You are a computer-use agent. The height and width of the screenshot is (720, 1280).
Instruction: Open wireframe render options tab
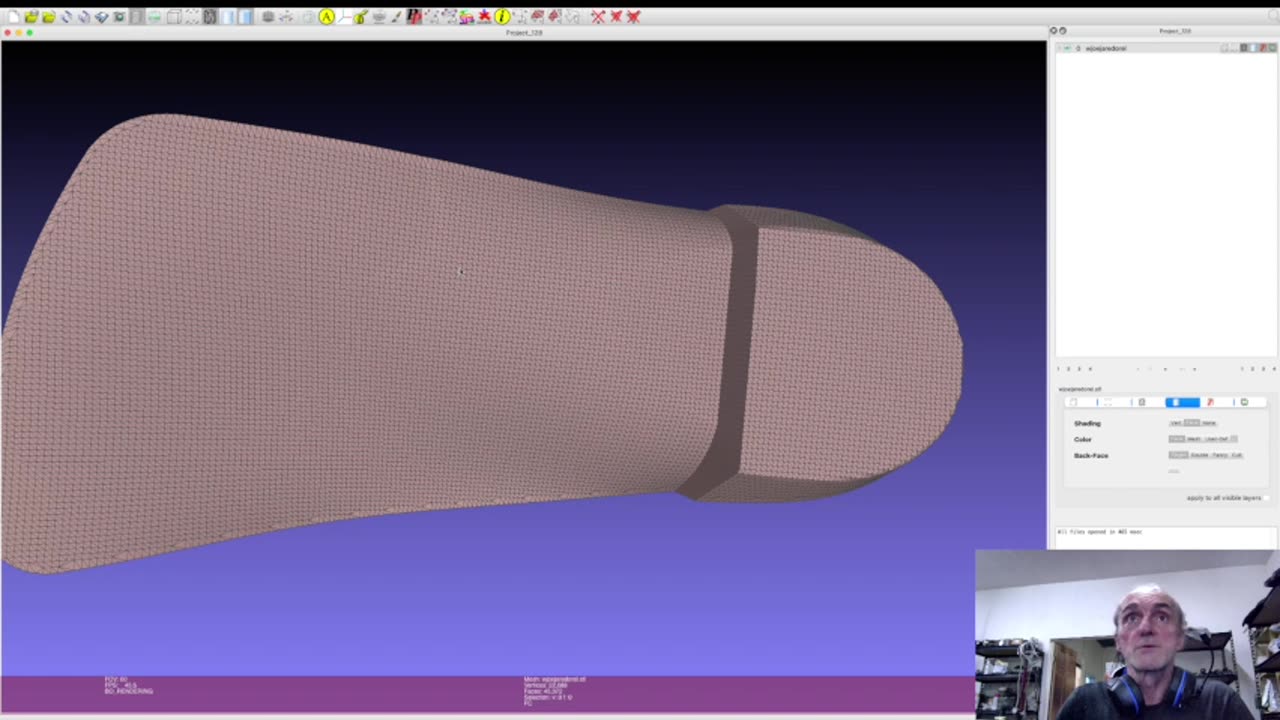click(1142, 402)
